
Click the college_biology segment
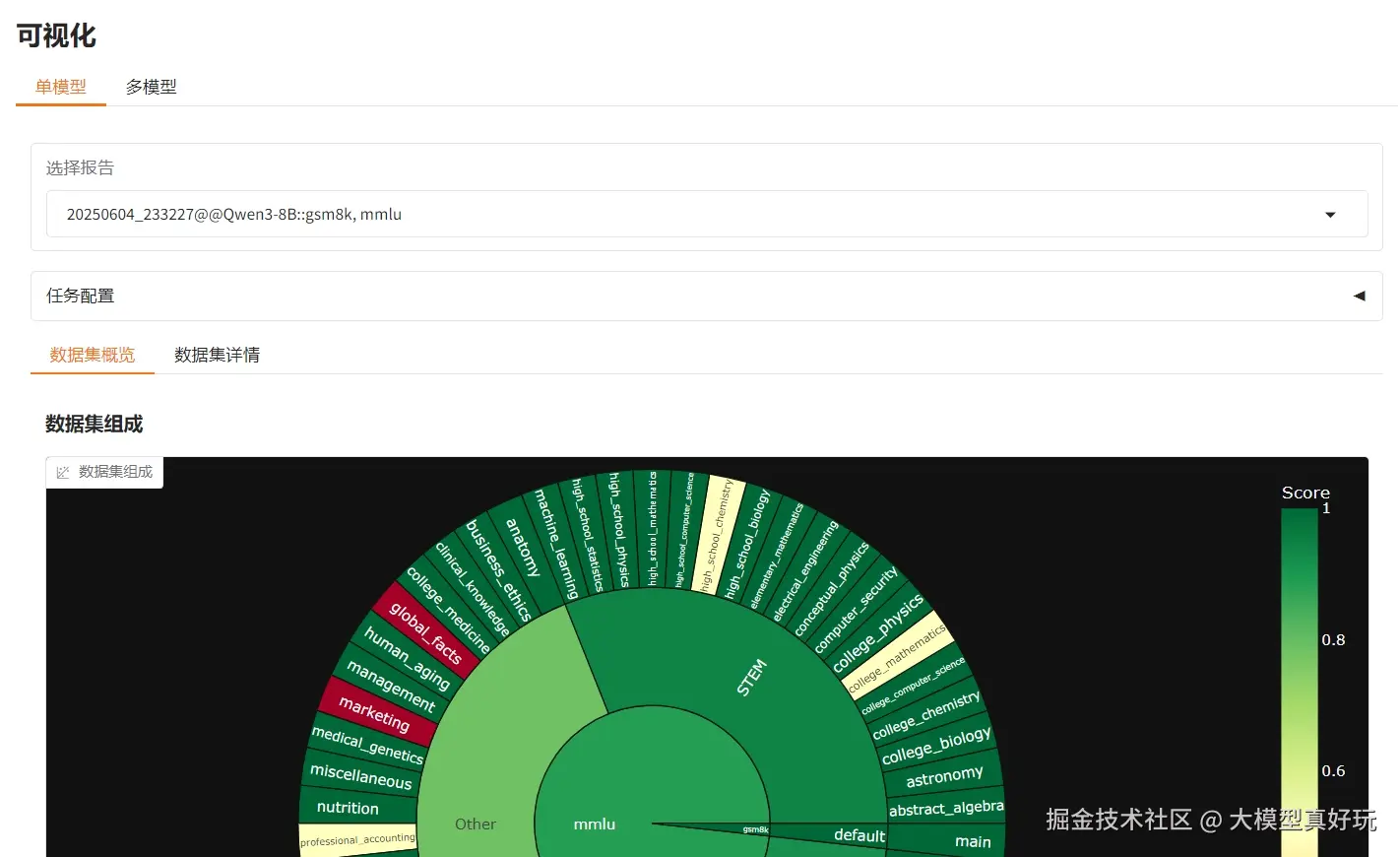point(936,746)
